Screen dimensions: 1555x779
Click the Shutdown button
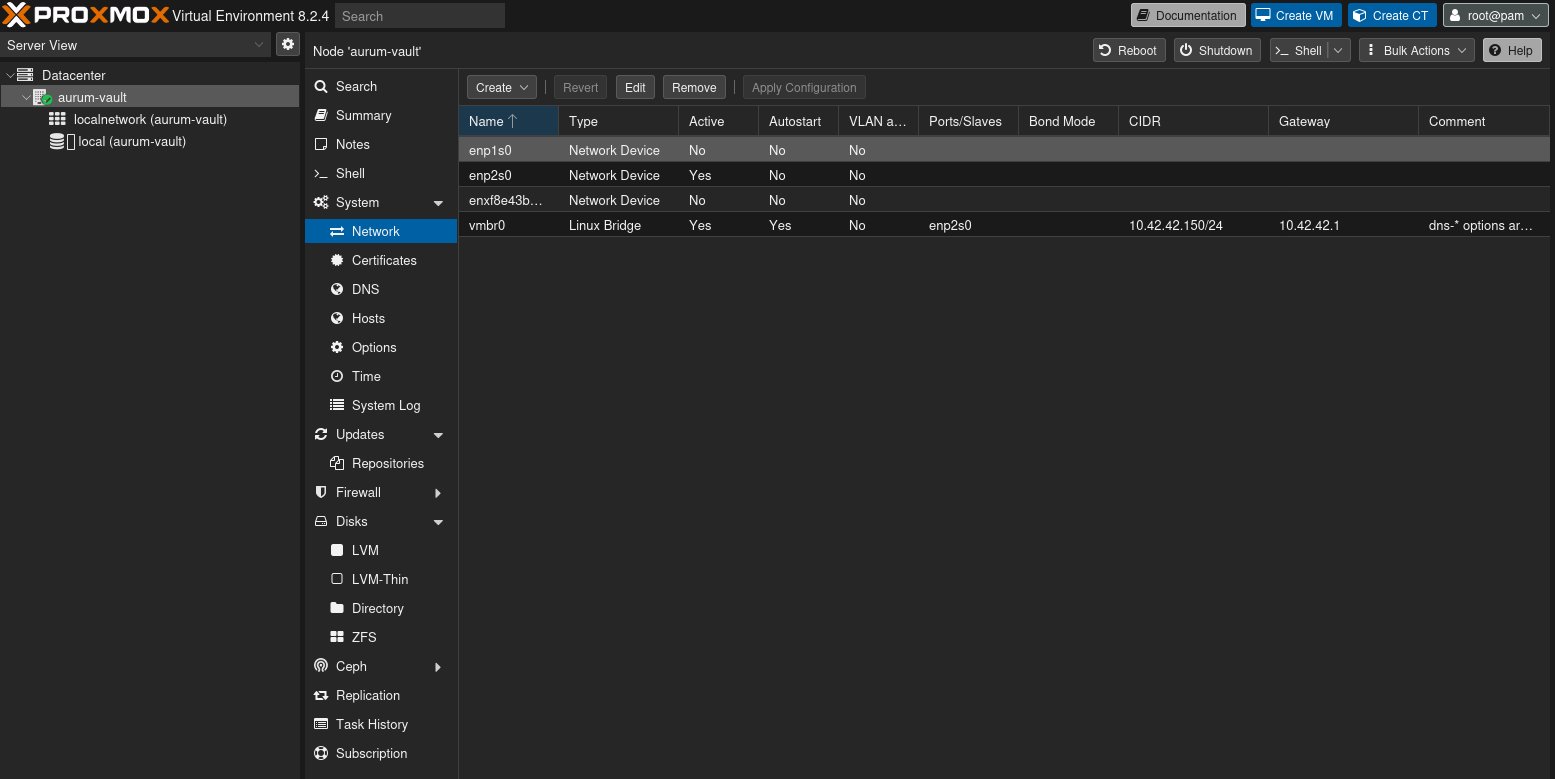[x=1216, y=50]
